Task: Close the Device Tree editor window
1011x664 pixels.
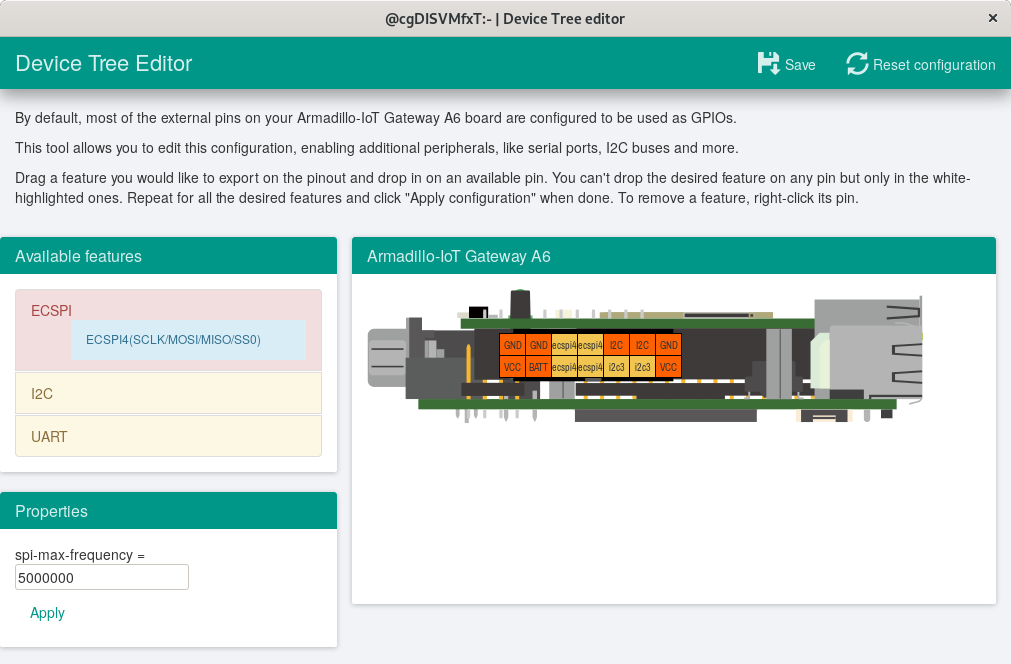Action: click(x=993, y=18)
